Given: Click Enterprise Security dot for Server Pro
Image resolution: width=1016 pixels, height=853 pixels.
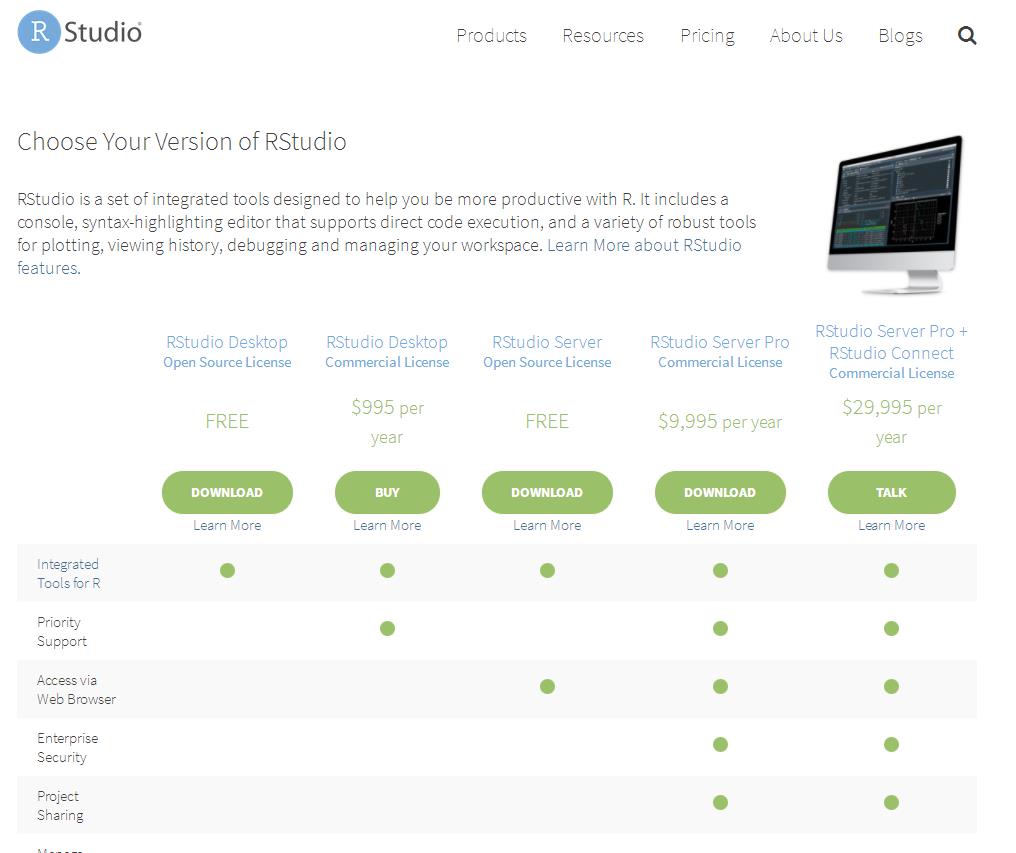Looking at the screenshot, I should tap(720, 744).
